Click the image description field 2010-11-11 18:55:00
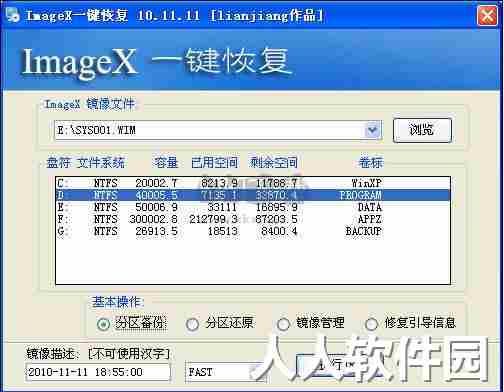The width and height of the screenshot is (504, 392). pos(98,372)
